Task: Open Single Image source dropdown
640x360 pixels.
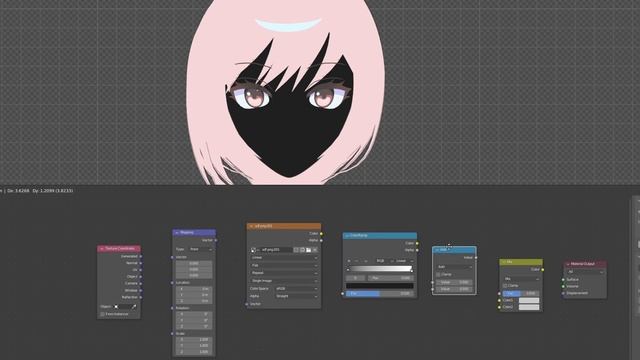Action: coord(284,281)
